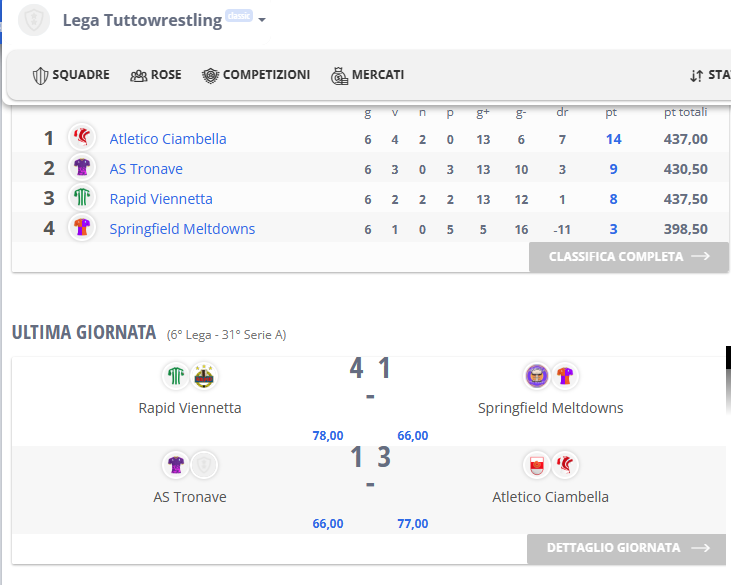
Task: Open Rapid Viennetta team link in standings
Action: coord(161,199)
